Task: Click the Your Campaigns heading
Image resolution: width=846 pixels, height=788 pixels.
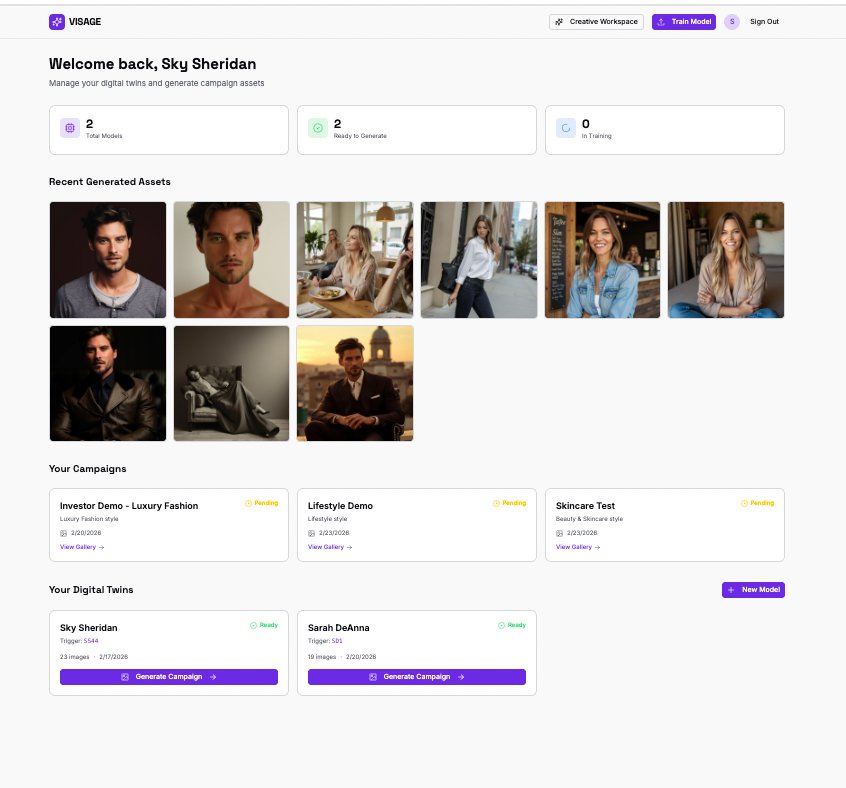Action: (x=87, y=469)
